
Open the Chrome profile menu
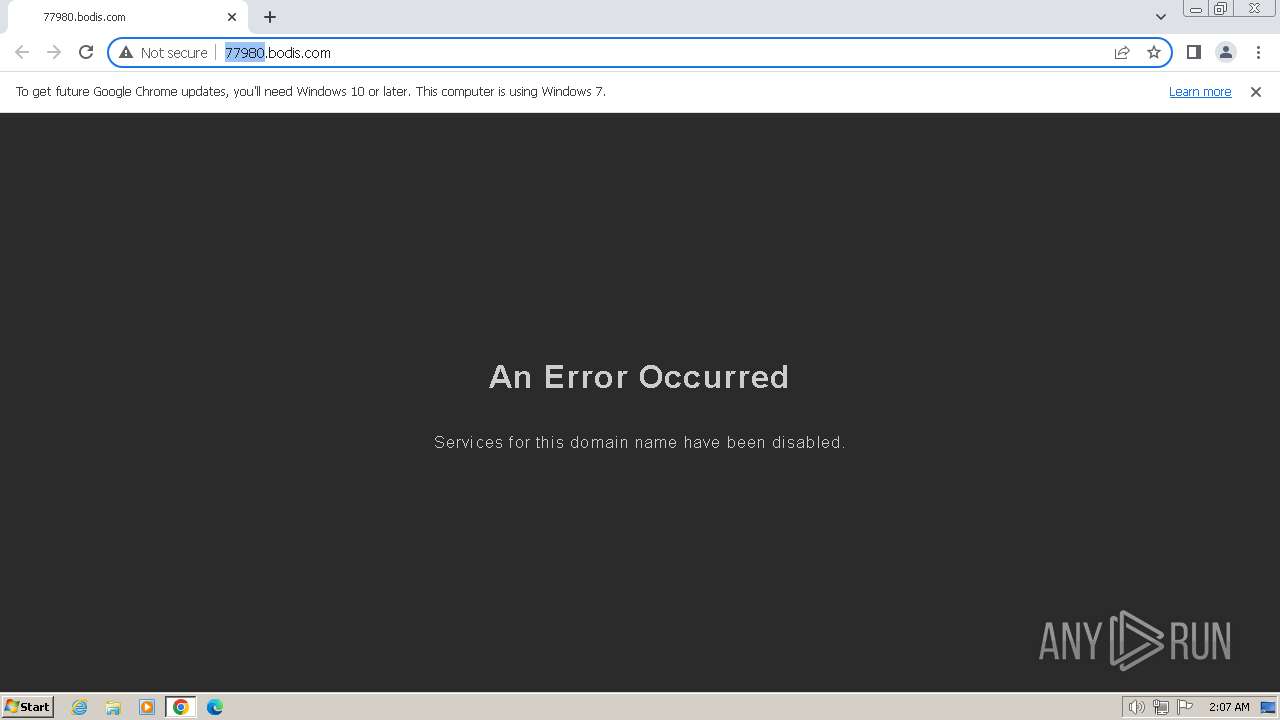(1225, 52)
